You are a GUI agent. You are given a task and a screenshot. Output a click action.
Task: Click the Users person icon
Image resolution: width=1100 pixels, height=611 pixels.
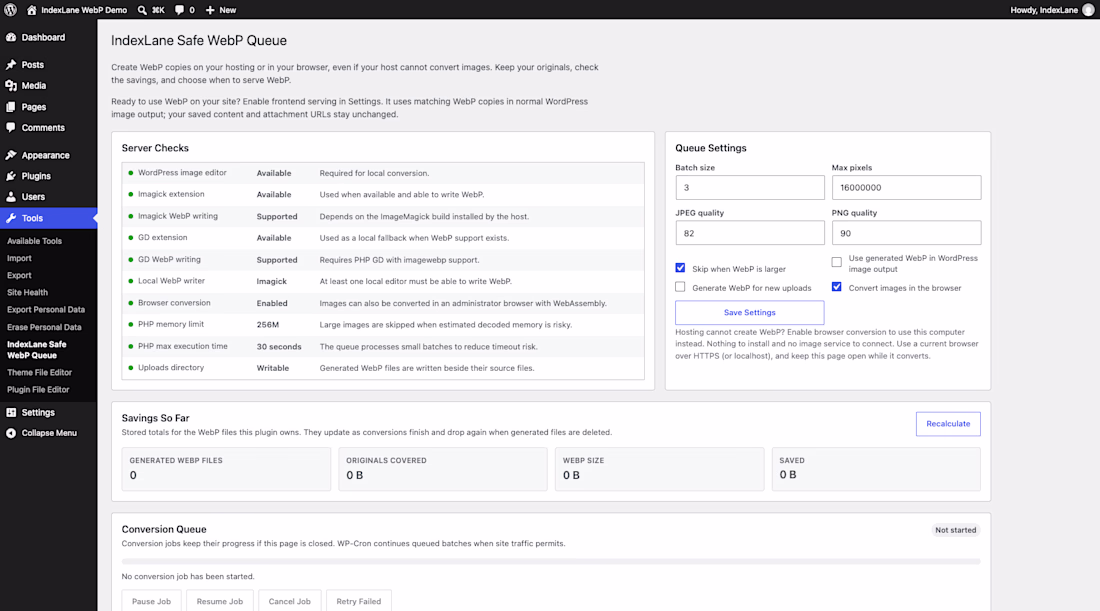click(11, 197)
